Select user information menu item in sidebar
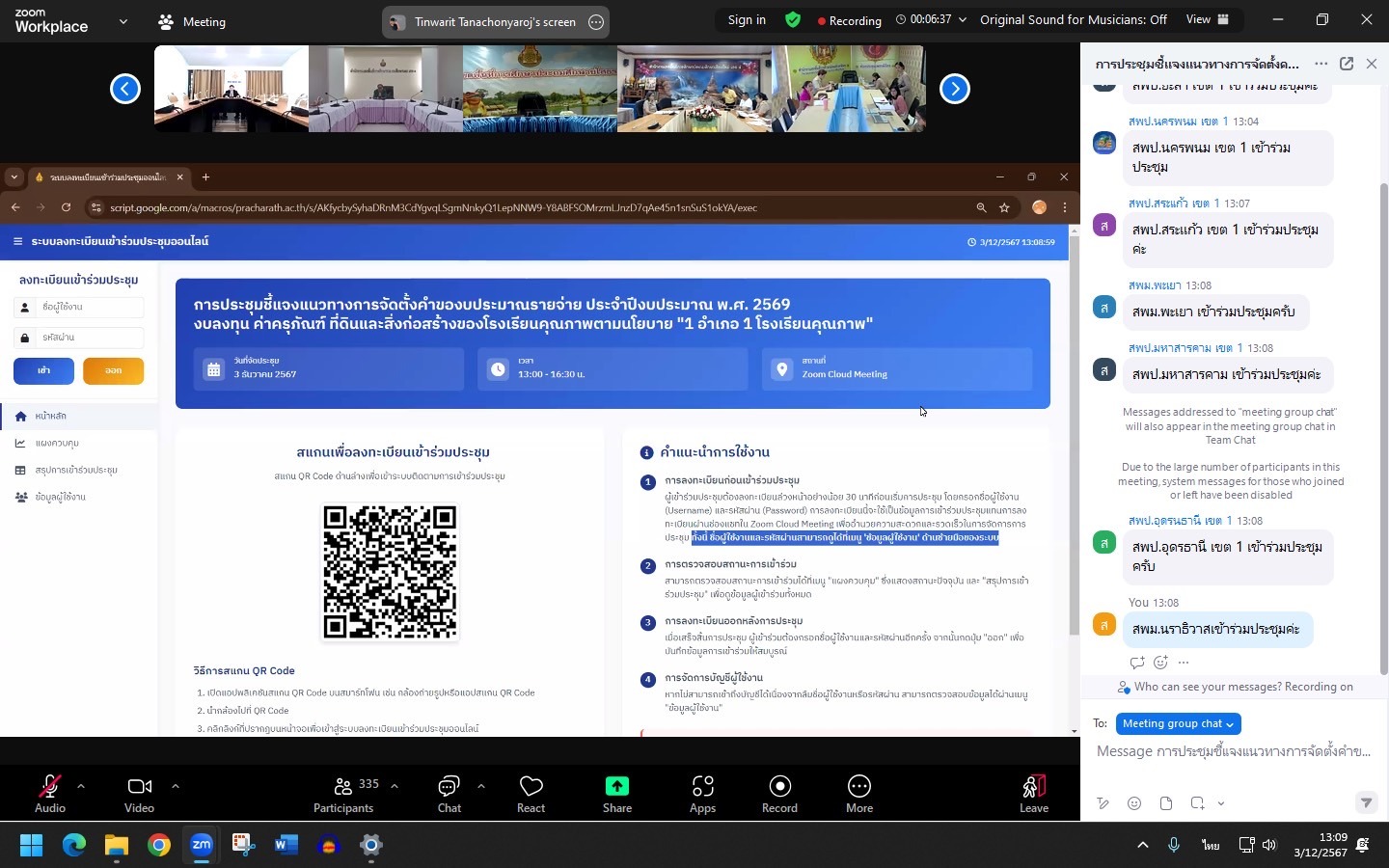The width and height of the screenshot is (1389, 868). (x=79, y=497)
